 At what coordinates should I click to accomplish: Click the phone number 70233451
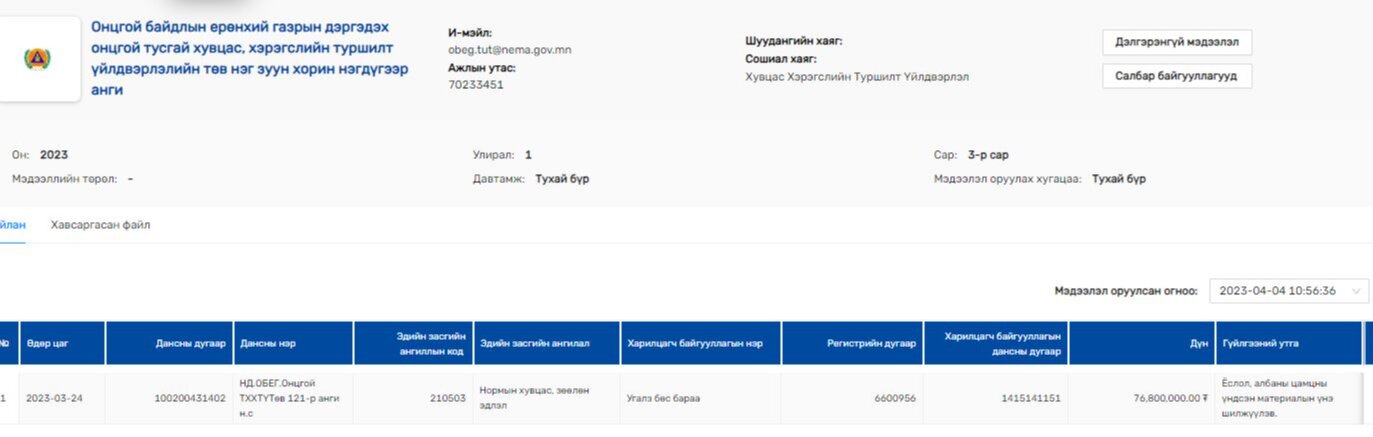point(475,85)
